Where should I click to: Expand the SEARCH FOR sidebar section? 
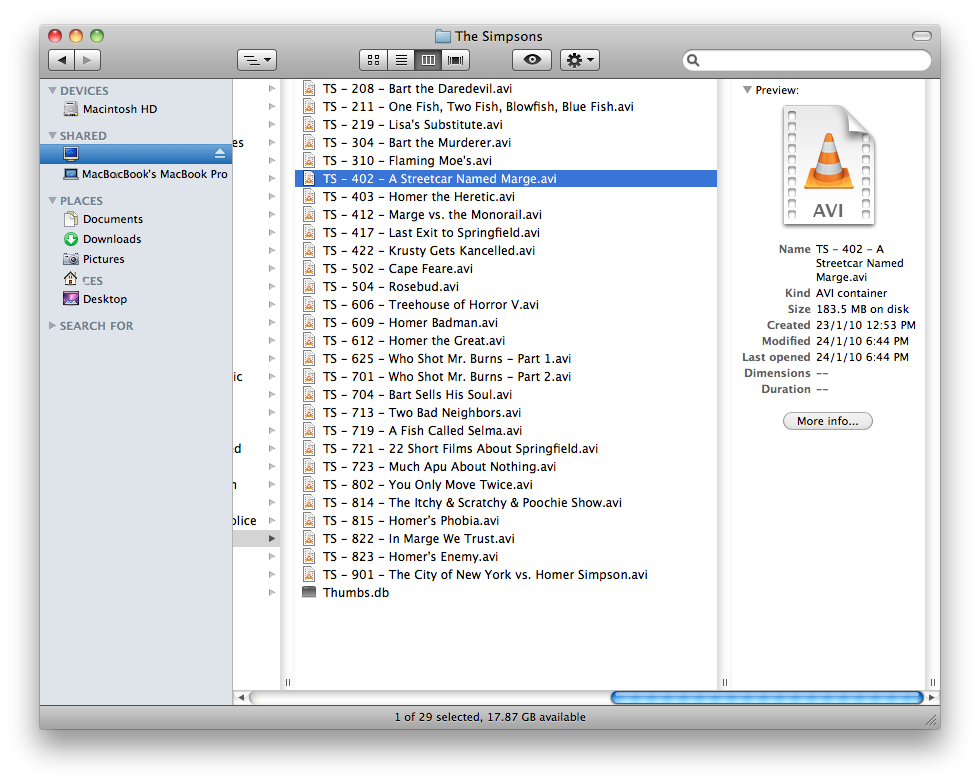(x=52, y=326)
